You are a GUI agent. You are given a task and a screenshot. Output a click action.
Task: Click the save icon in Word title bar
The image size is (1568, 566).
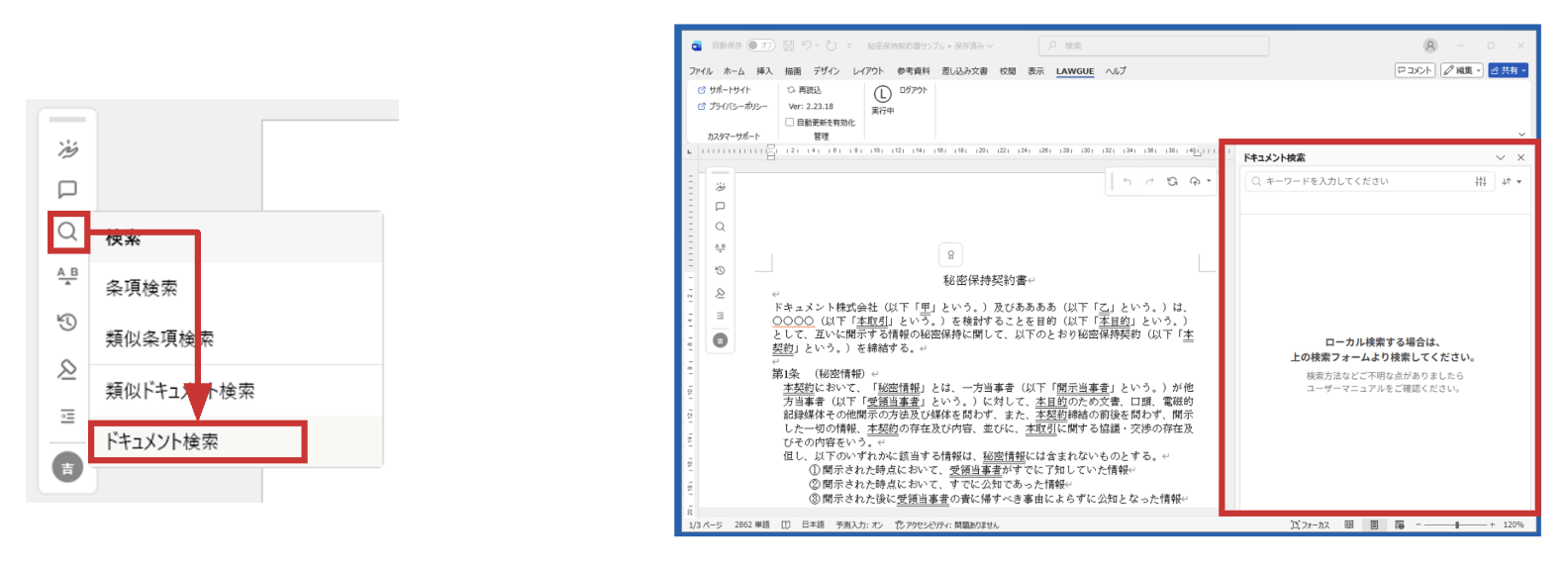click(x=789, y=46)
